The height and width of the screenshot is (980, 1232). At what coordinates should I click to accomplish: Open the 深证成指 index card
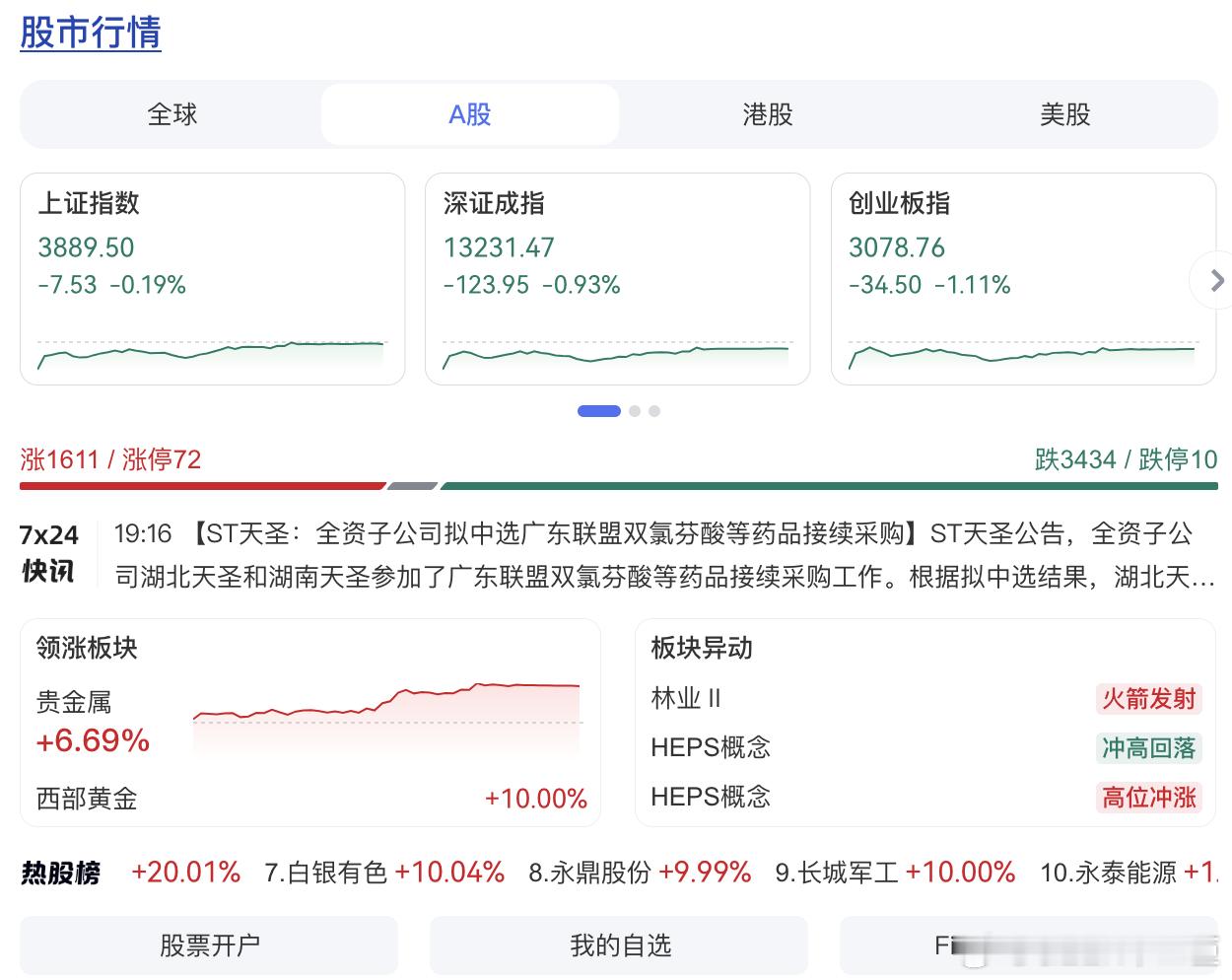point(617,278)
